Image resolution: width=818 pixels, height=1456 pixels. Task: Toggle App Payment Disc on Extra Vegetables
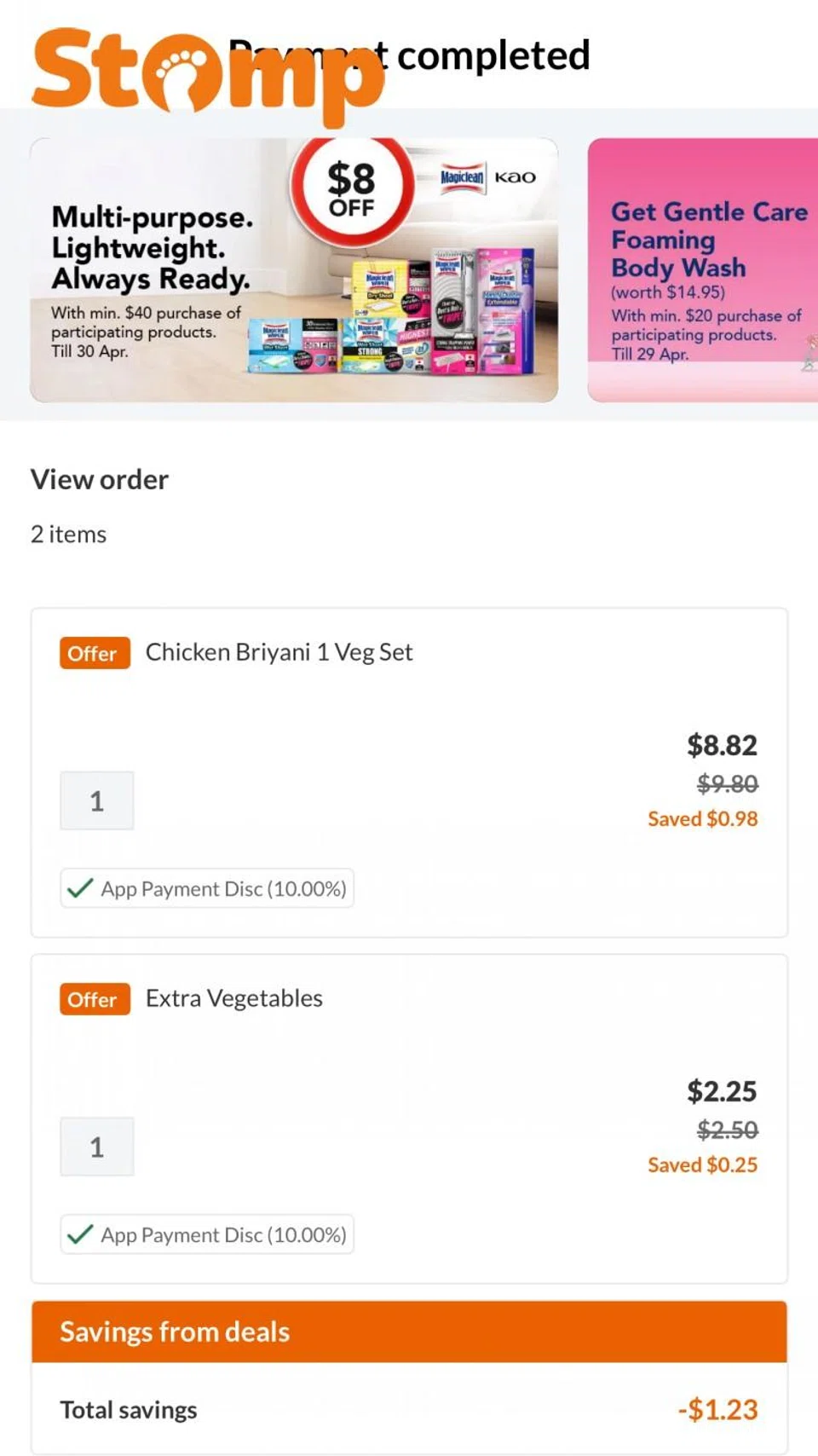tap(206, 1234)
